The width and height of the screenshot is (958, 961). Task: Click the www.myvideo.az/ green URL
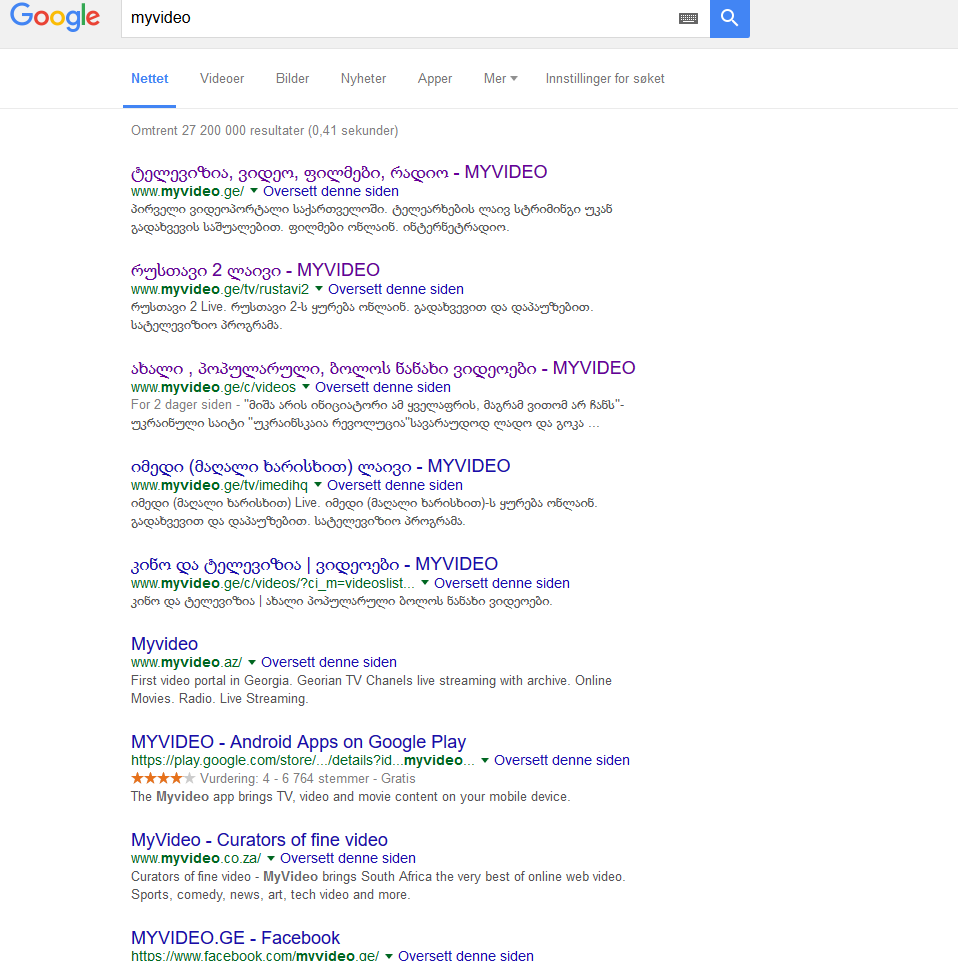[186, 663]
